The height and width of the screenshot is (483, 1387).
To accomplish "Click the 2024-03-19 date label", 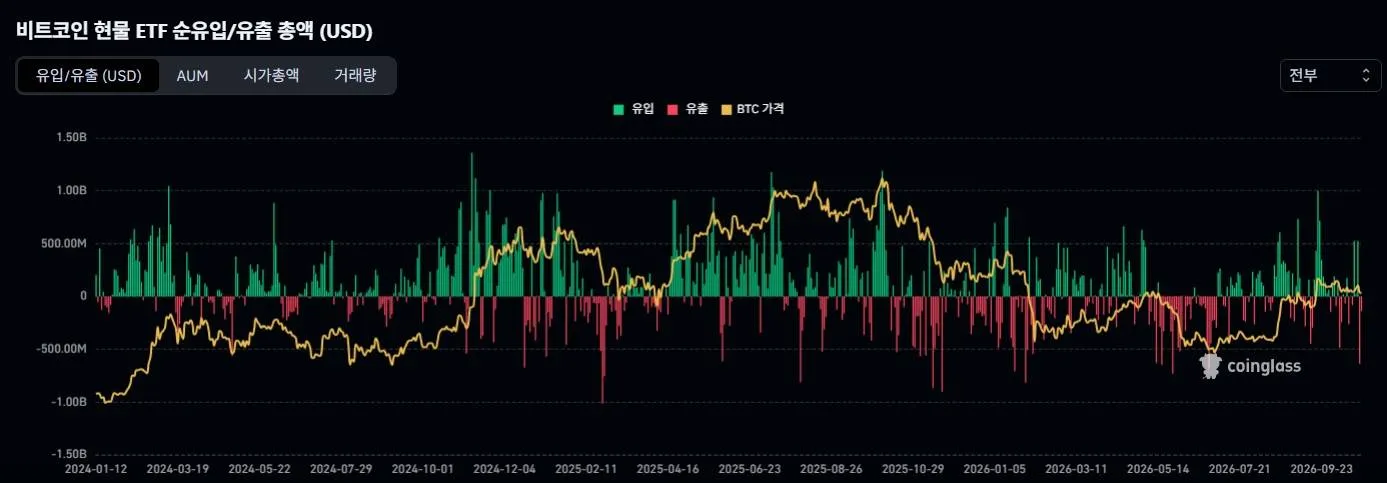I will click(177, 468).
